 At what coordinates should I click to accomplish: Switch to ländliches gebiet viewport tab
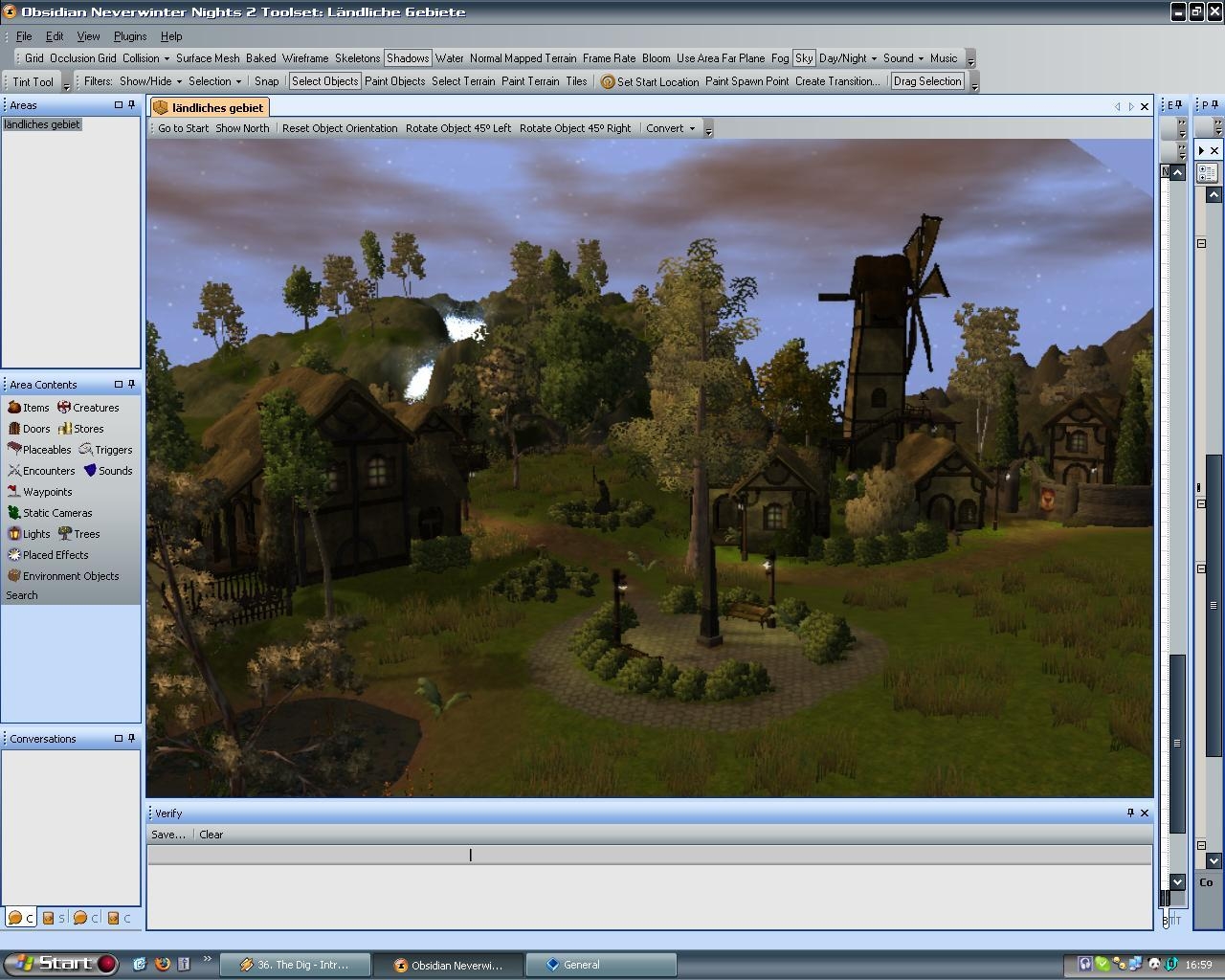pyautogui.click(x=209, y=108)
